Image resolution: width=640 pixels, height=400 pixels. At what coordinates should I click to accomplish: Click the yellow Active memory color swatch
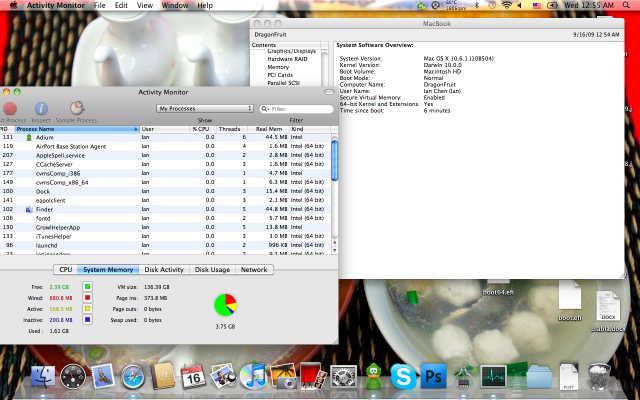tap(87, 309)
